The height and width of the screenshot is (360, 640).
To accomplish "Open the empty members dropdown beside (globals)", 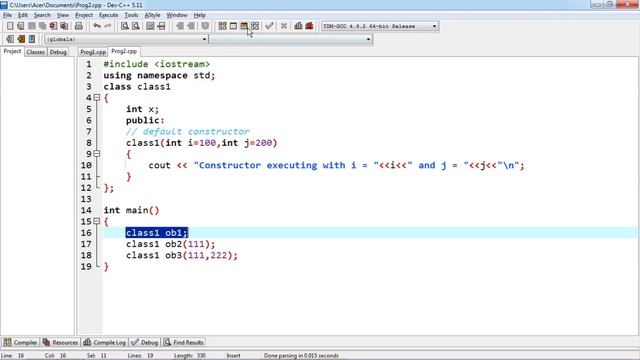I will click(291, 39).
